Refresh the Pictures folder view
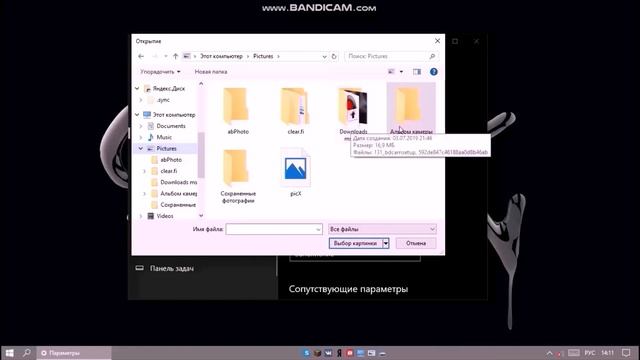The image size is (640, 360). (x=334, y=56)
